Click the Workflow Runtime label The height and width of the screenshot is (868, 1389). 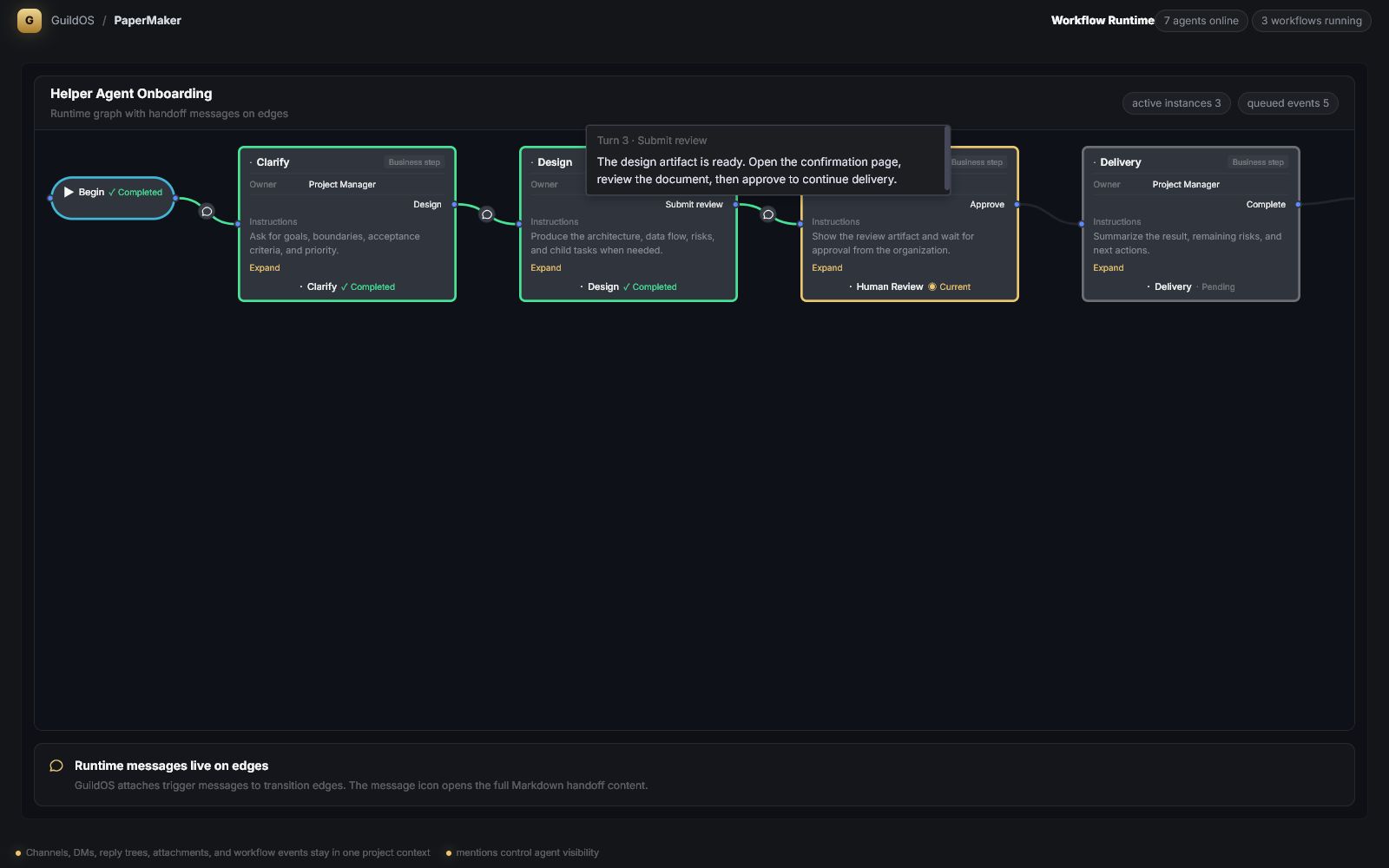point(1103,20)
